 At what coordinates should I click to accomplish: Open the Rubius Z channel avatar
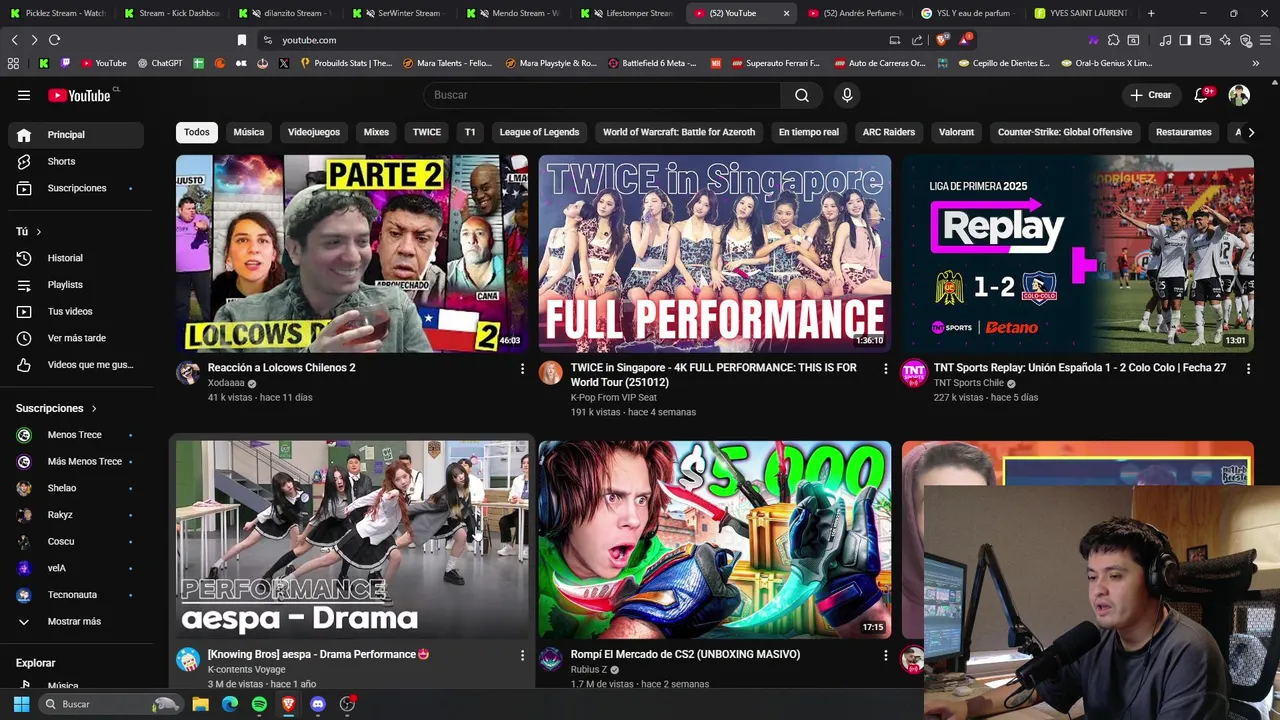point(551,659)
